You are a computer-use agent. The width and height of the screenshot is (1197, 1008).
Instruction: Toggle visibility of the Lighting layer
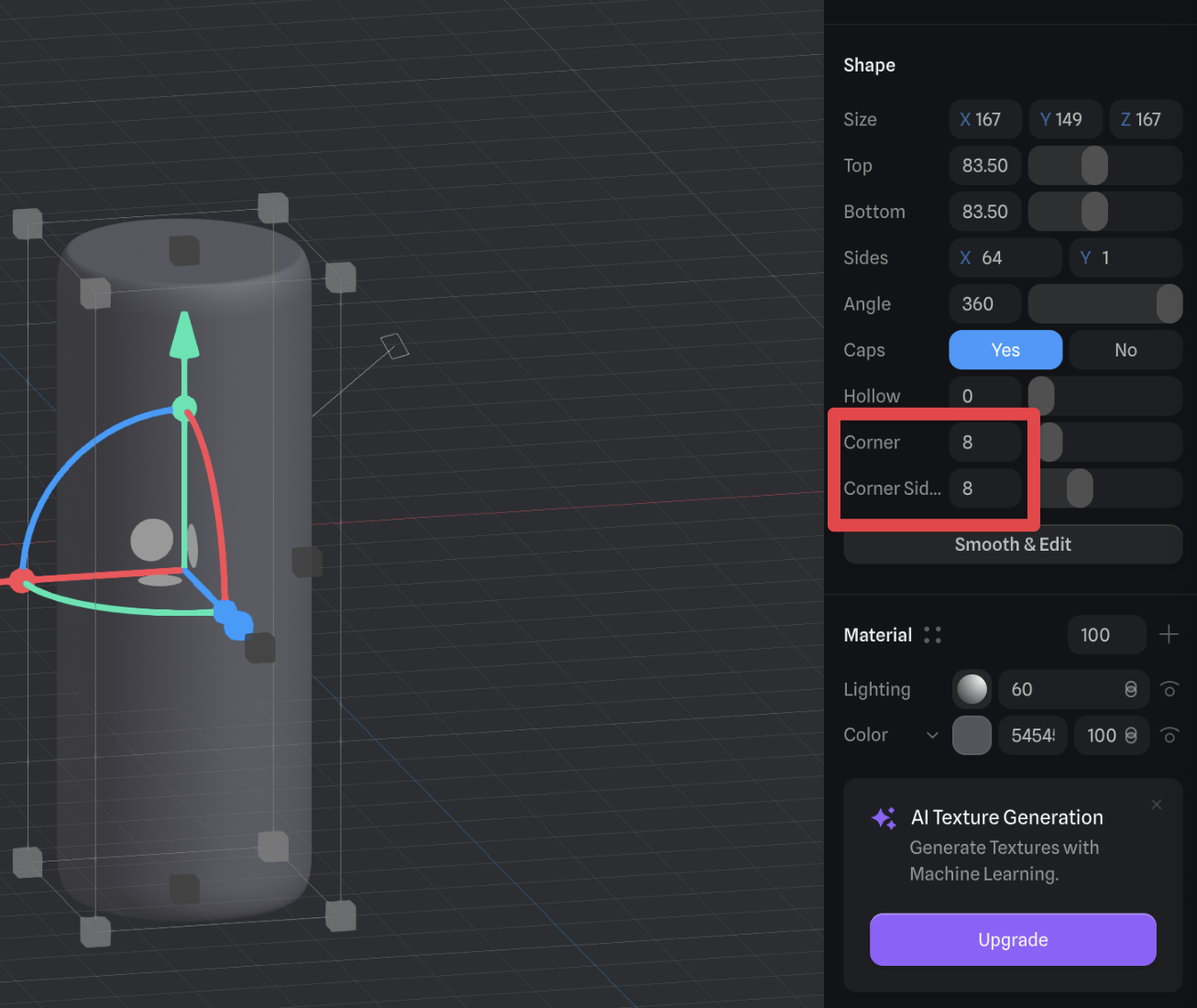1170,689
